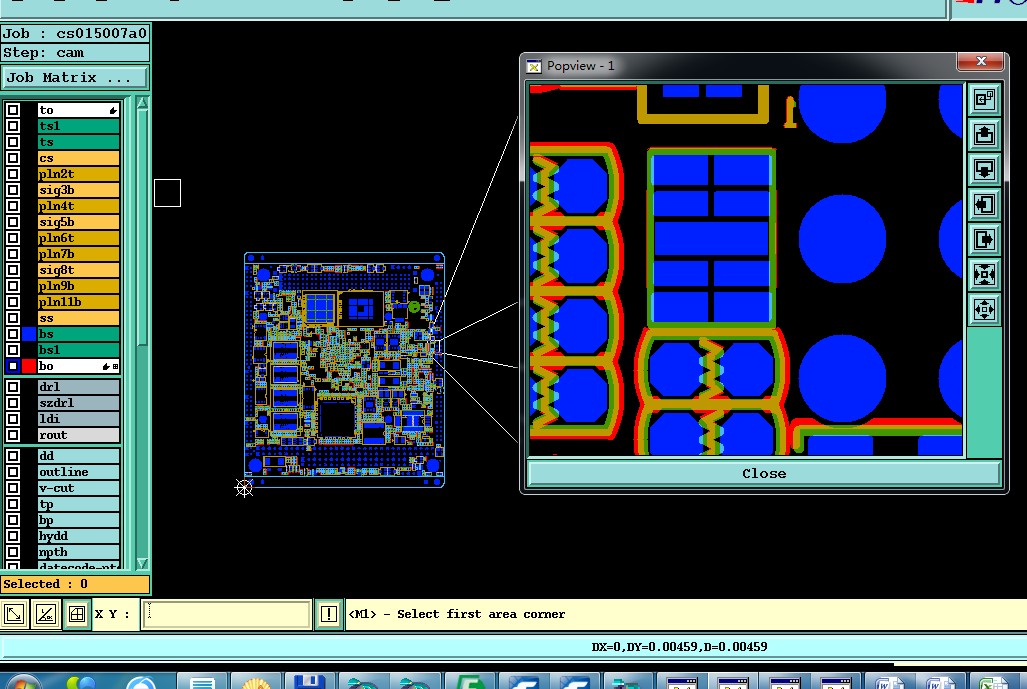Click the layer list scroll up arrow
Screen dimensions: 1027x689
coord(142,103)
